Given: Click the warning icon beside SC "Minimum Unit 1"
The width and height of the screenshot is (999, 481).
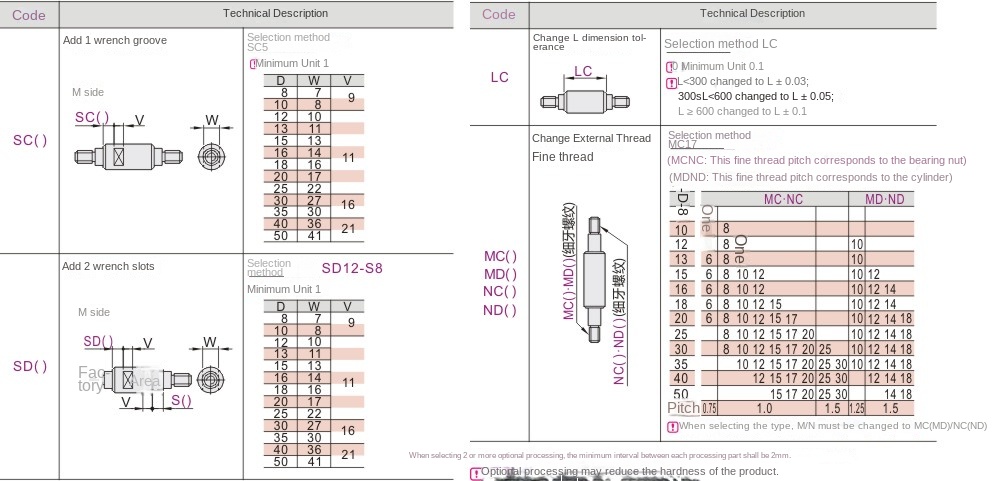Looking at the screenshot, I should [253, 64].
